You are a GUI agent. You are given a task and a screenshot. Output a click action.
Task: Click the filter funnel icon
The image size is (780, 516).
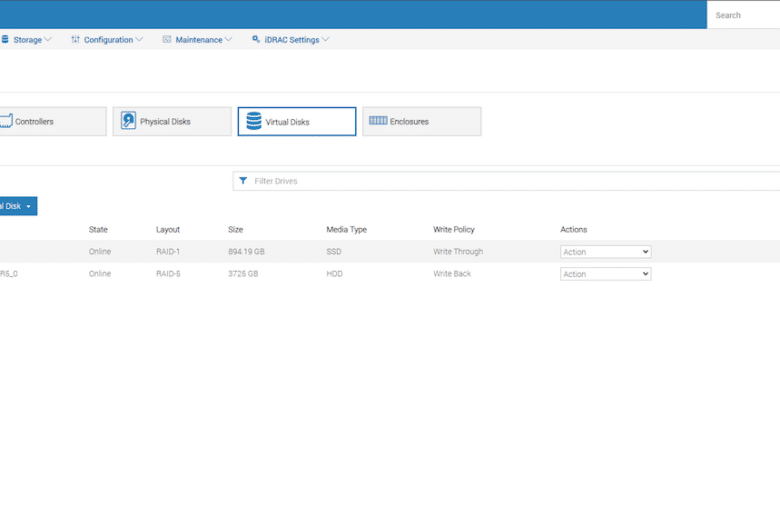pos(243,181)
